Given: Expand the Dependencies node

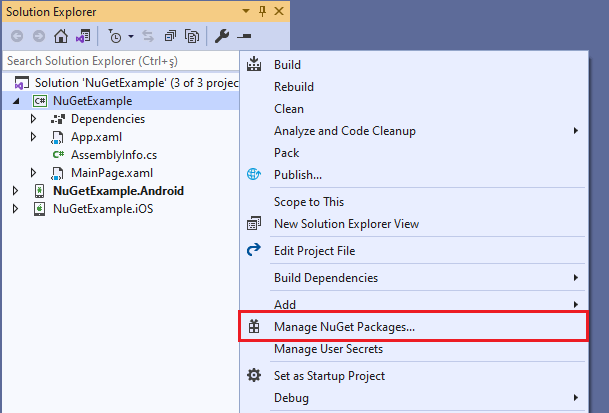Looking at the screenshot, I should tap(34, 119).
